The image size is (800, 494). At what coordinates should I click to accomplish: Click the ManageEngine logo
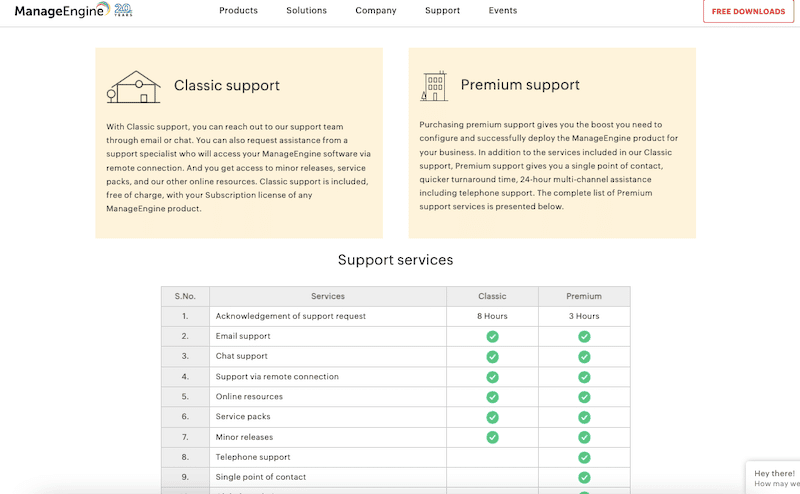coord(62,10)
